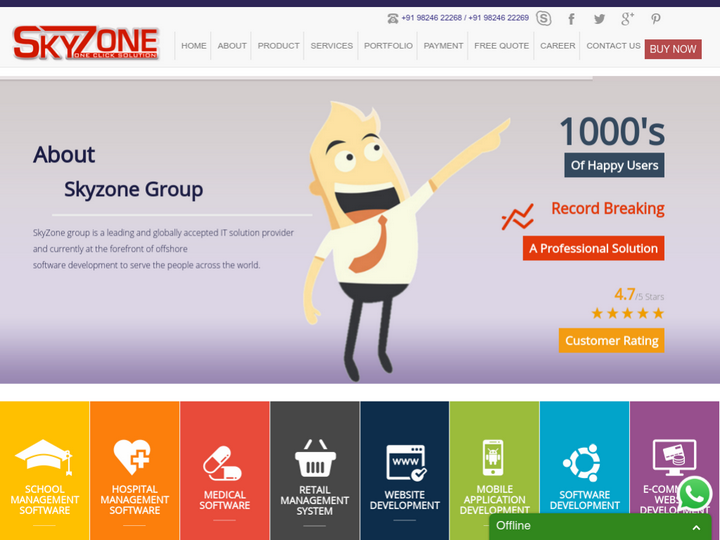Click the Medical Software pills icon
Viewport: 720px width, 540px height.
[223, 463]
